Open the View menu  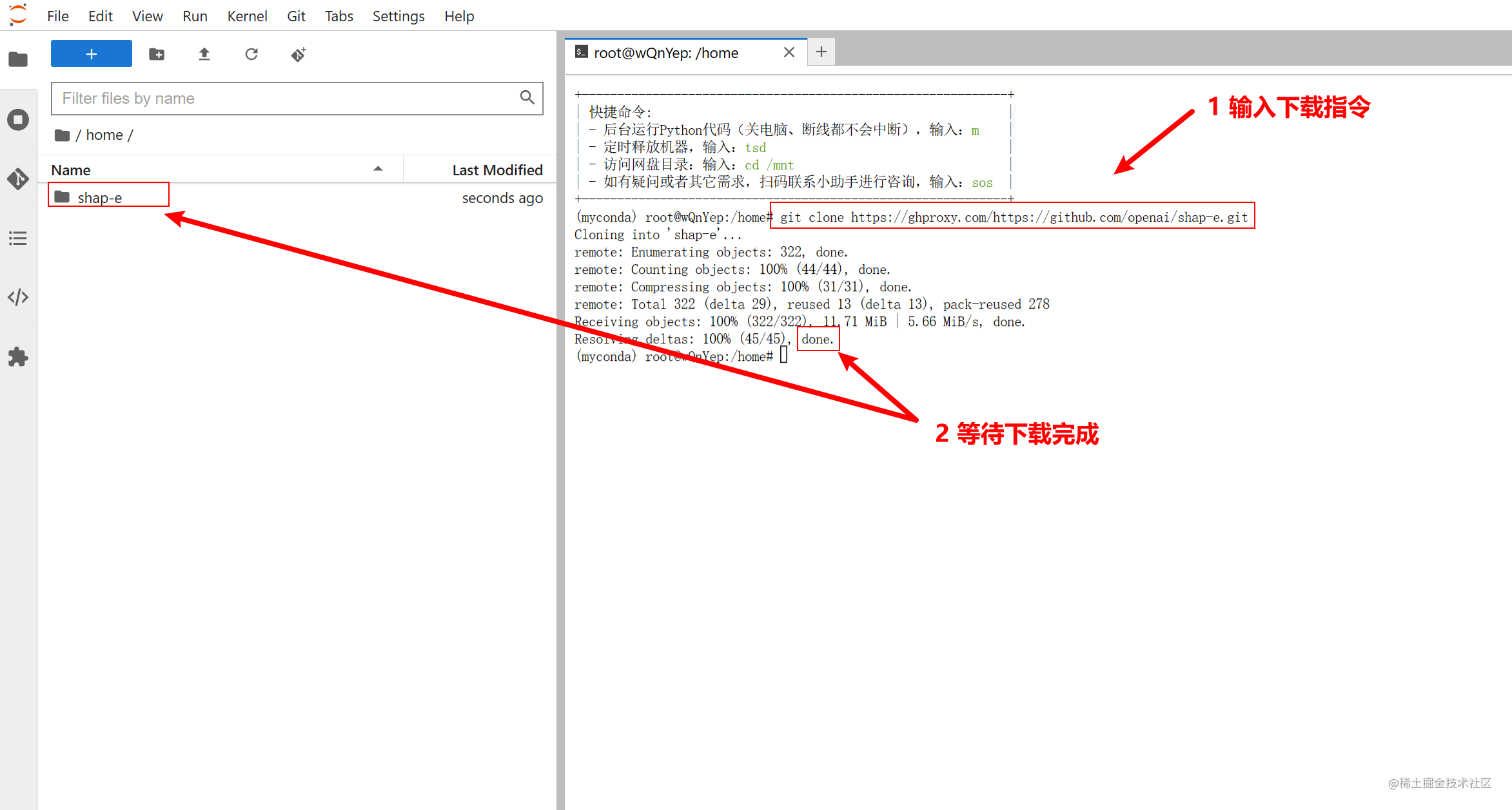pos(148,16)
